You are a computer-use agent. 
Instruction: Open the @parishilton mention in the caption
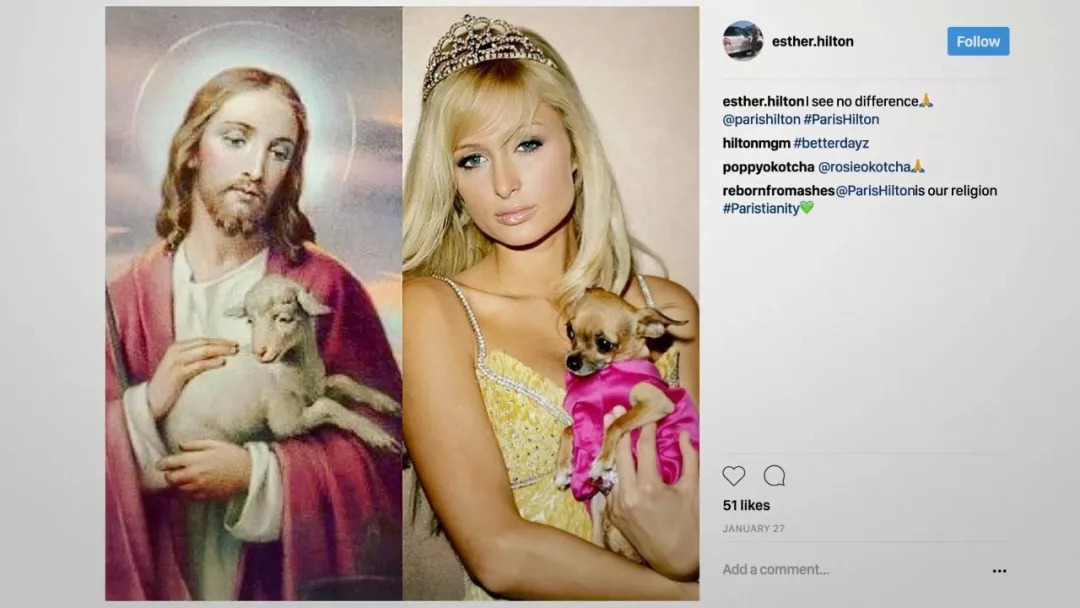[x=761, y=120]
